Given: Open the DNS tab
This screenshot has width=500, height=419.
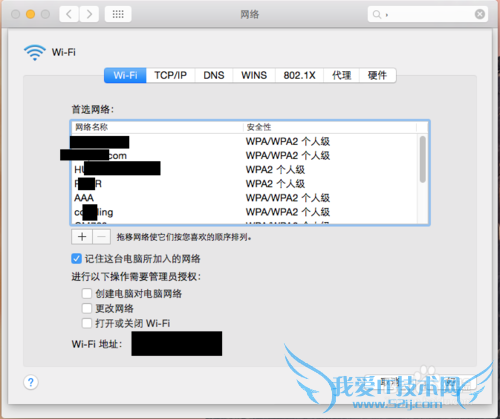Looking at the screenshot, I should pyautogui.click(x=214, y=75).
